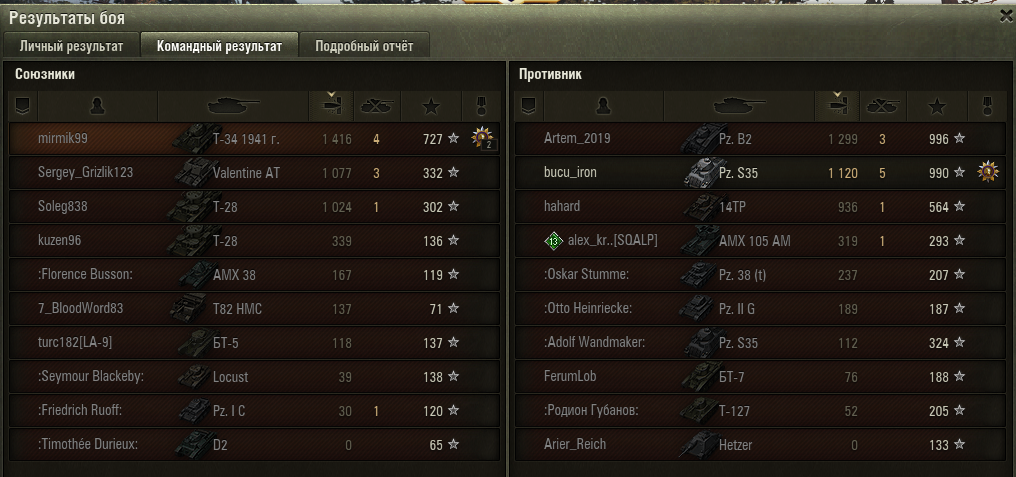Close the battle results window
Image resolution: width=1016 pixels, height=477 pixels.
(1006, 17)
